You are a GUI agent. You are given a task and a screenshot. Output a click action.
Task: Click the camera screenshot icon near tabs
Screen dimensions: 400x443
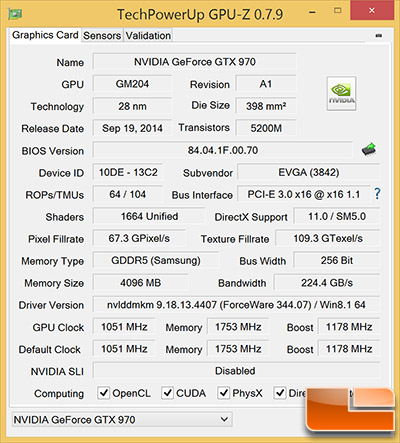(379, 35)
